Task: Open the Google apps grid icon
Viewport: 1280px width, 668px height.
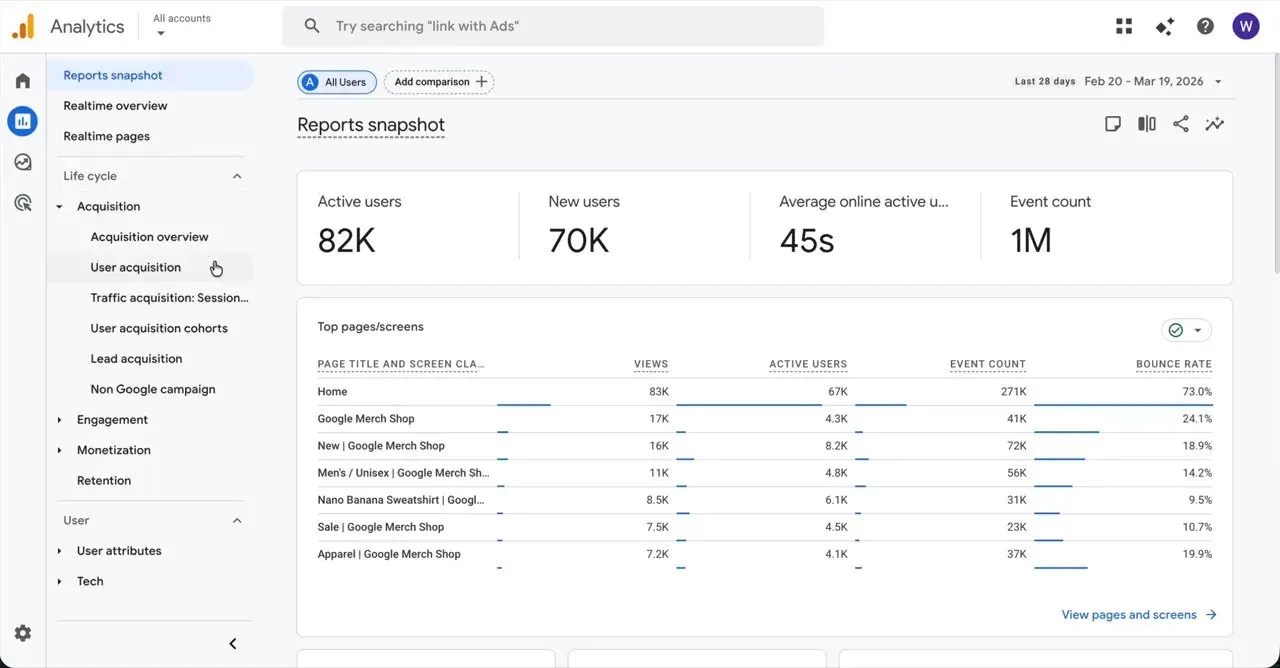Action: click(1124, 26)
